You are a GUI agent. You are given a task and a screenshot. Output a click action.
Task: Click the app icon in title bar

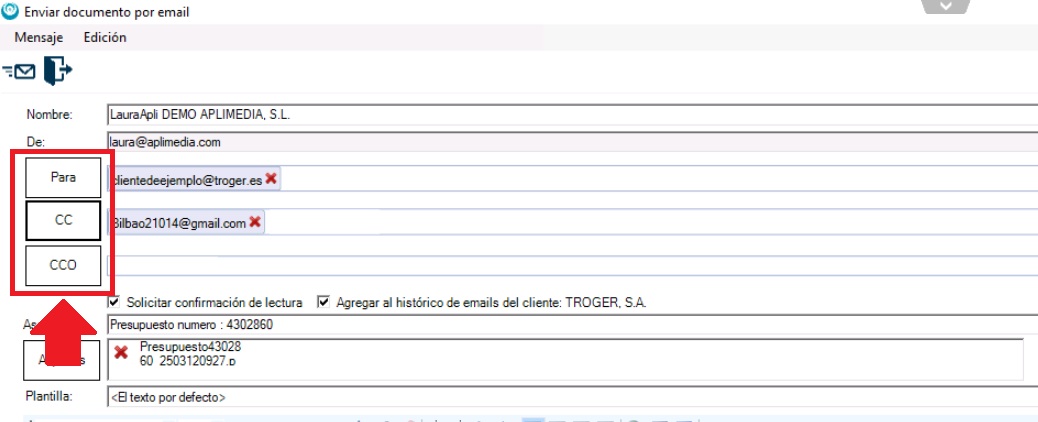pyautogui.click(x=10, y=12)
